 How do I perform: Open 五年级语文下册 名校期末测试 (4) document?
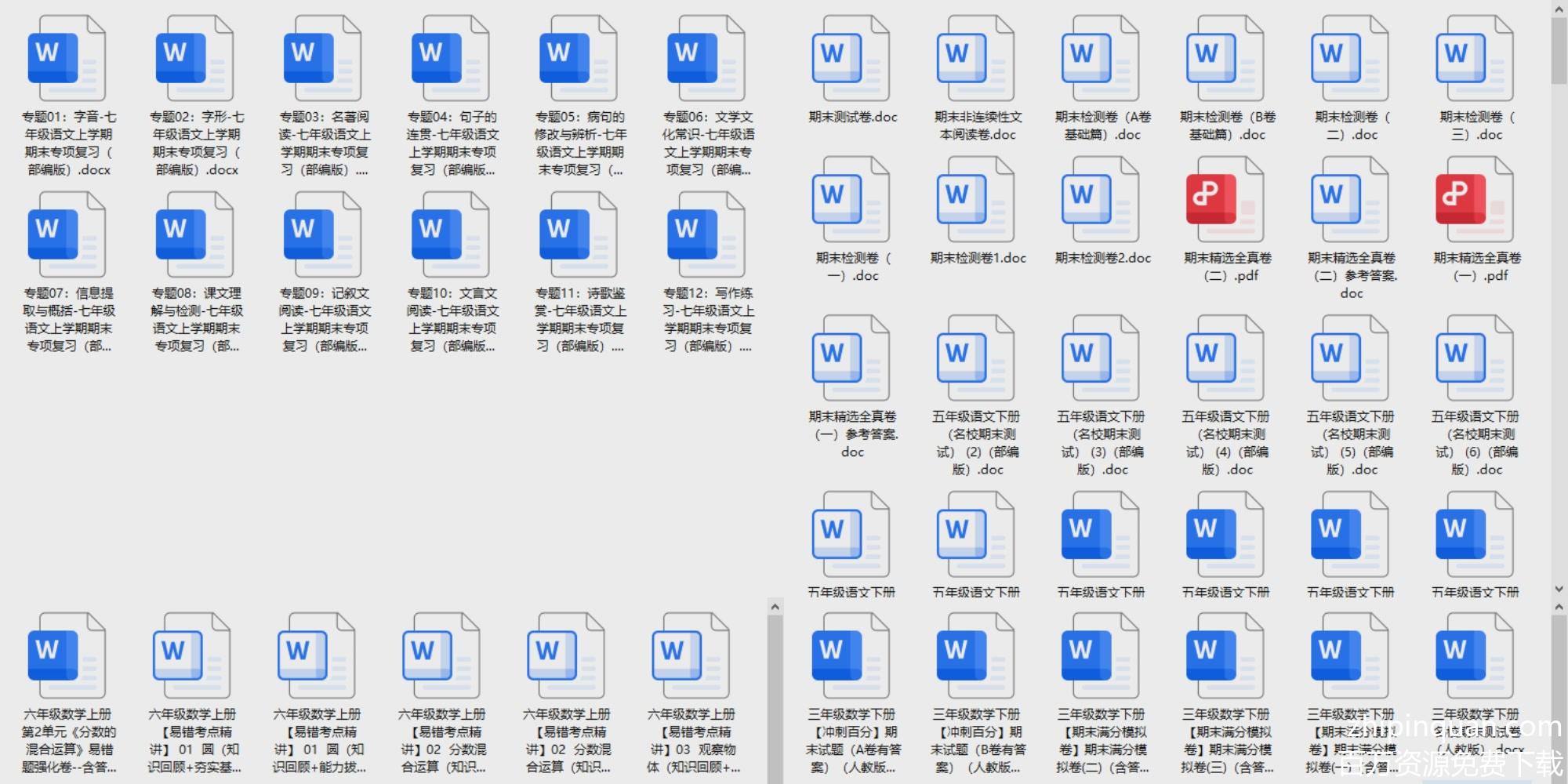pos(1225,359)
